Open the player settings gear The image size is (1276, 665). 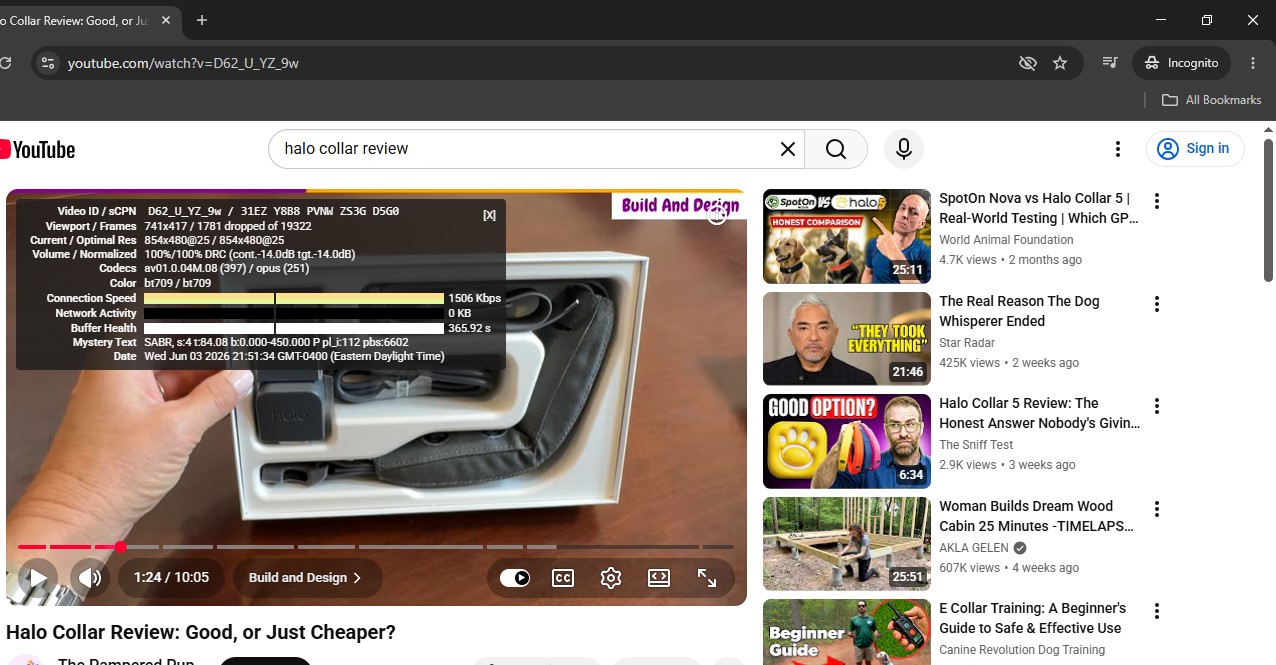(x=611, y=577)
